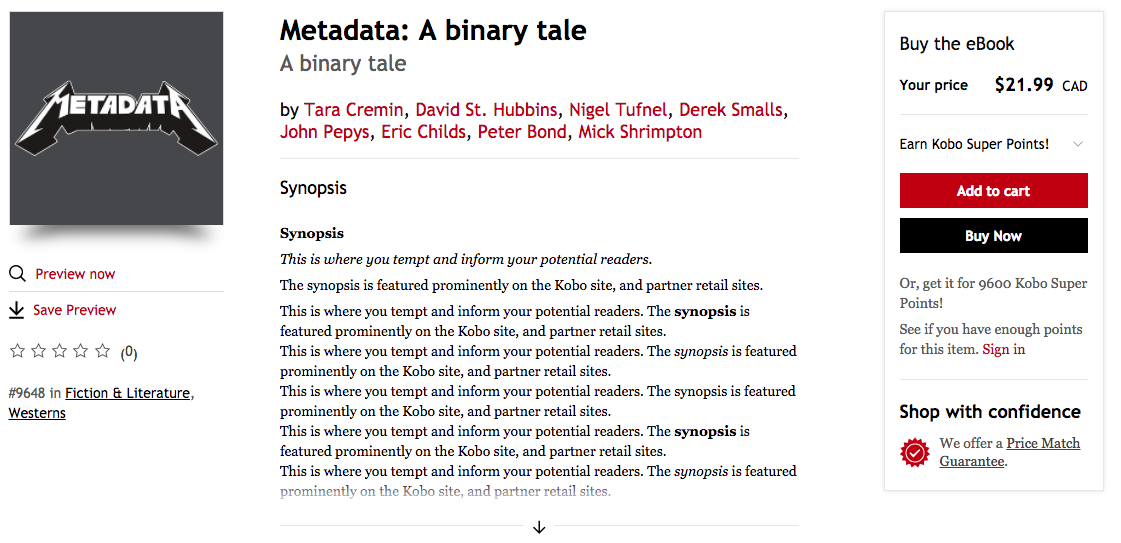Open David St. Hubbins author link

(x=488, y=110)
